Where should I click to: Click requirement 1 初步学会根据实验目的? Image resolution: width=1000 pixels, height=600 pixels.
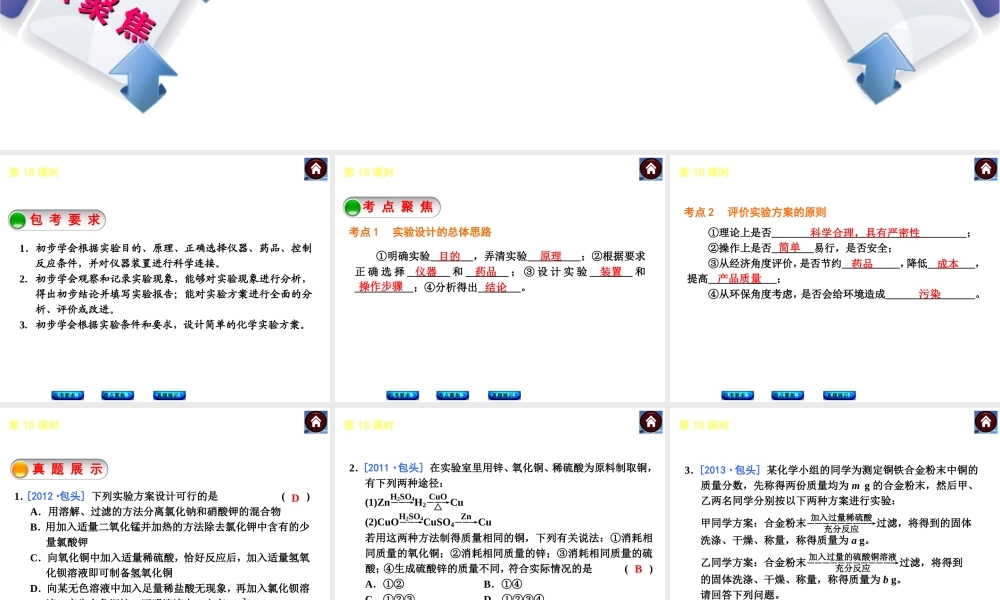pos(166,256)
